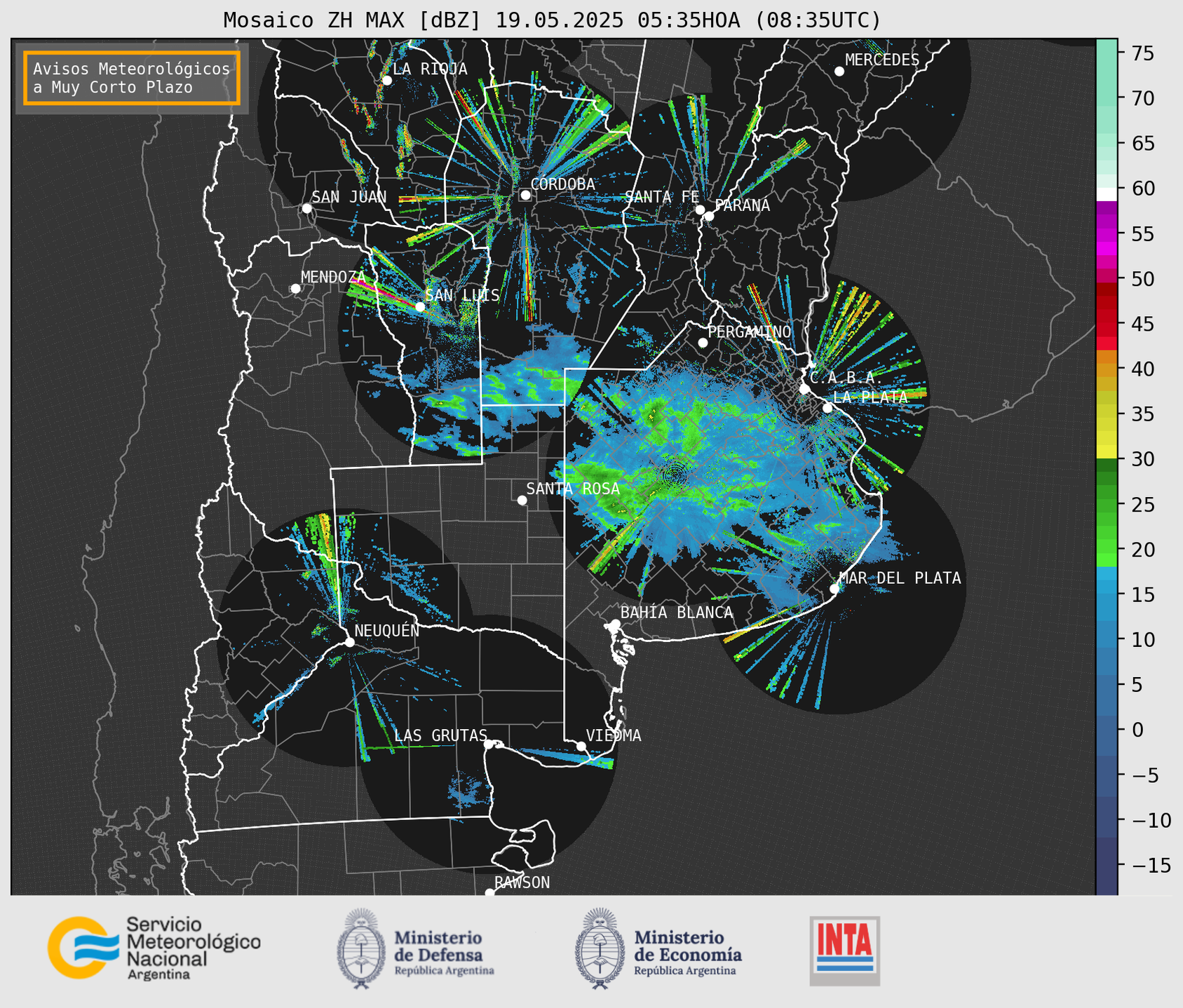
Task: Click the Mendoza city marker dot
Action: click(x=295, y=288)
